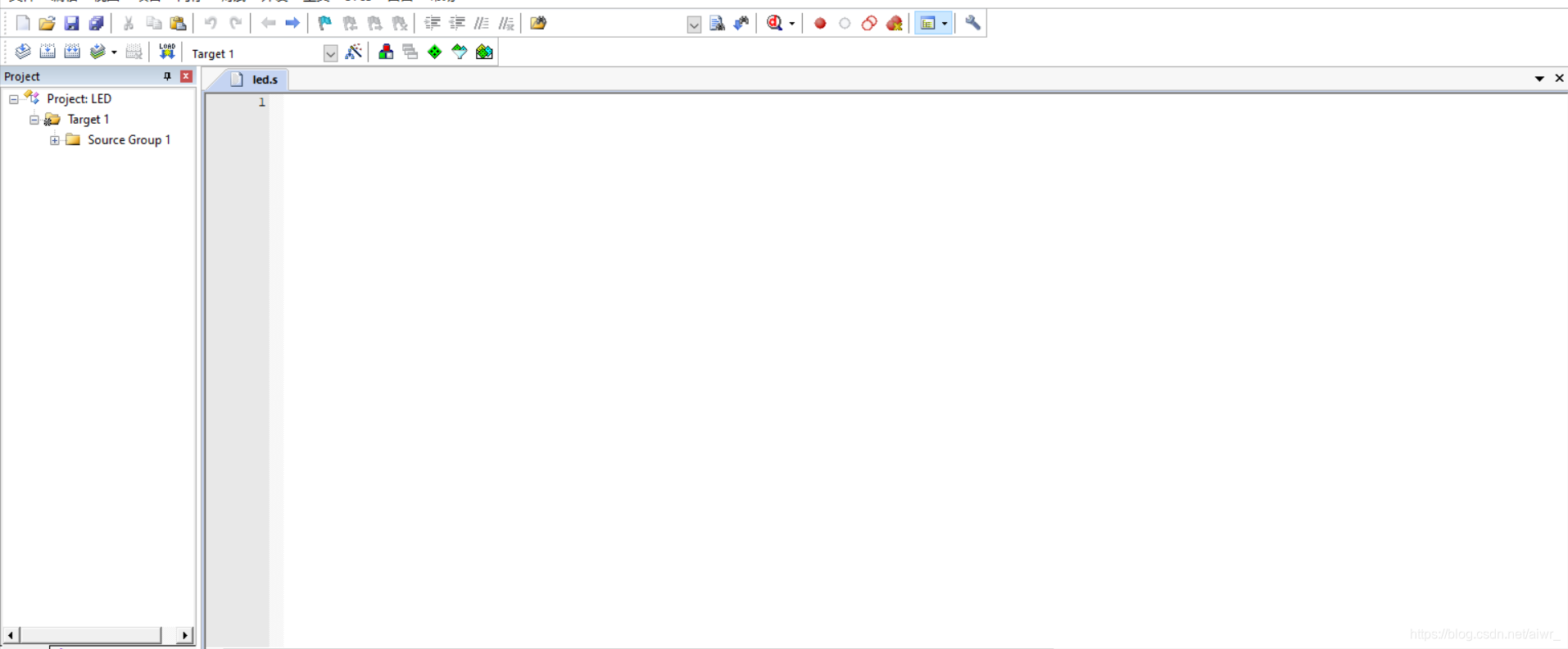The height and width of the screenshot is (649, 1568).
Task: Open the batch build dropdown arrow
Action: (x=114, y=52)
